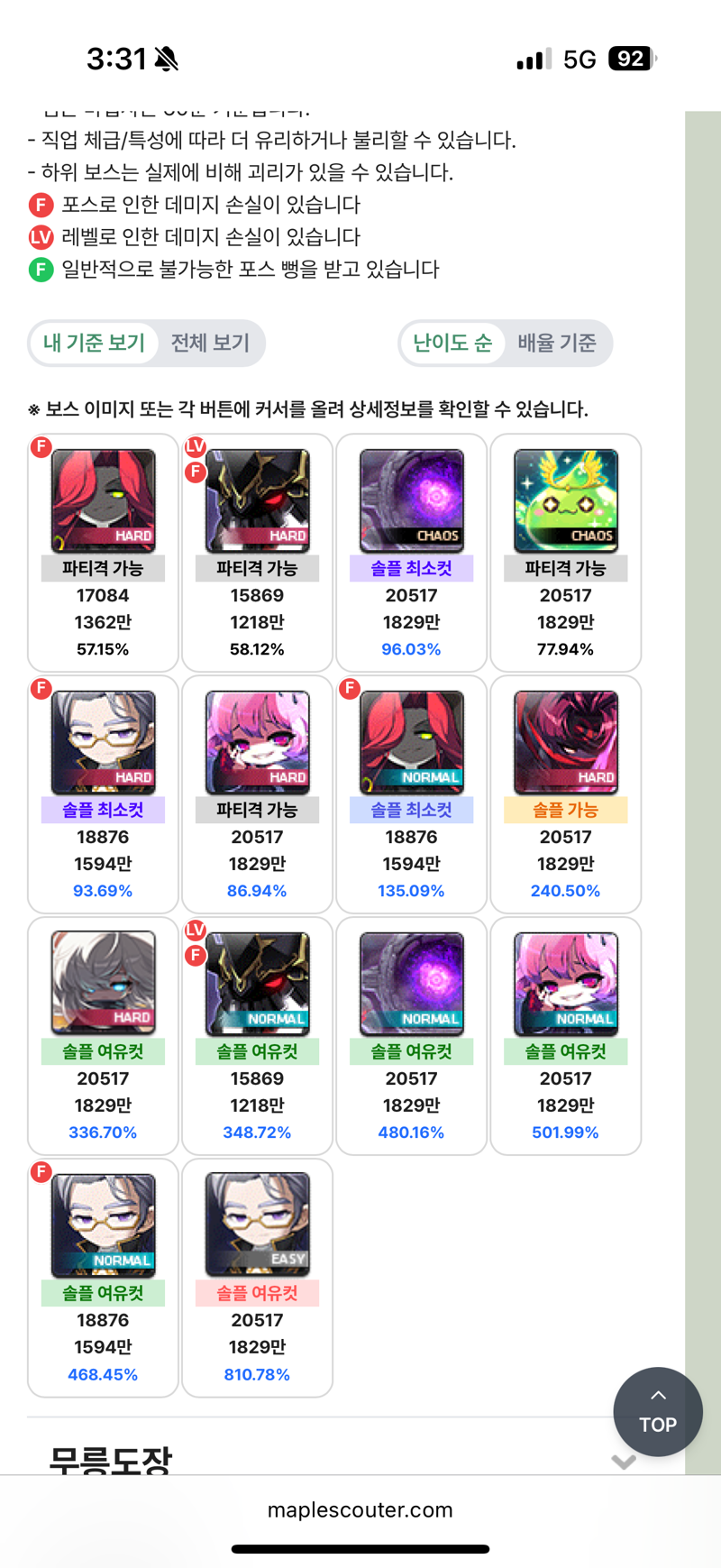Tap the Hard dark red boss with 240.50%
The image size is (721, 1568).
click(x=566, y=742)
